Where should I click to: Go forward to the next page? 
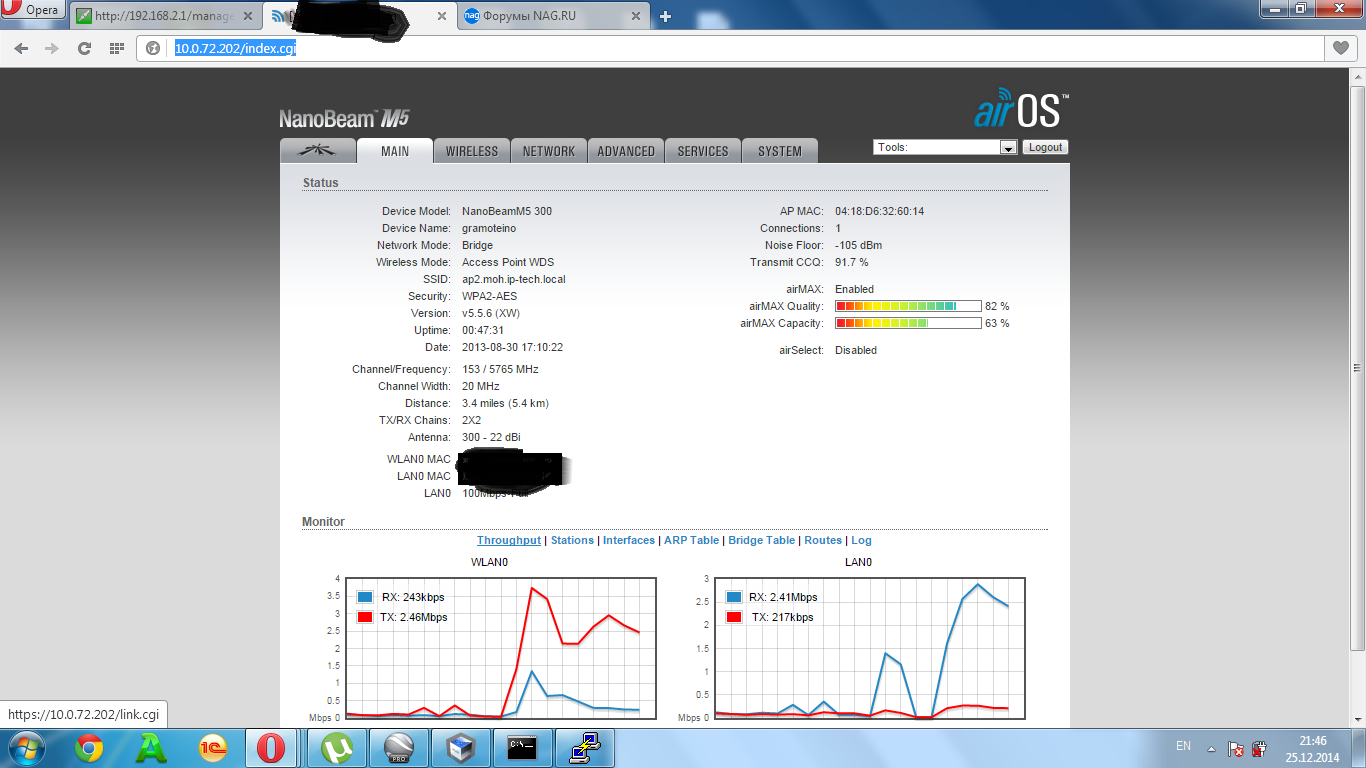[52, 48]
